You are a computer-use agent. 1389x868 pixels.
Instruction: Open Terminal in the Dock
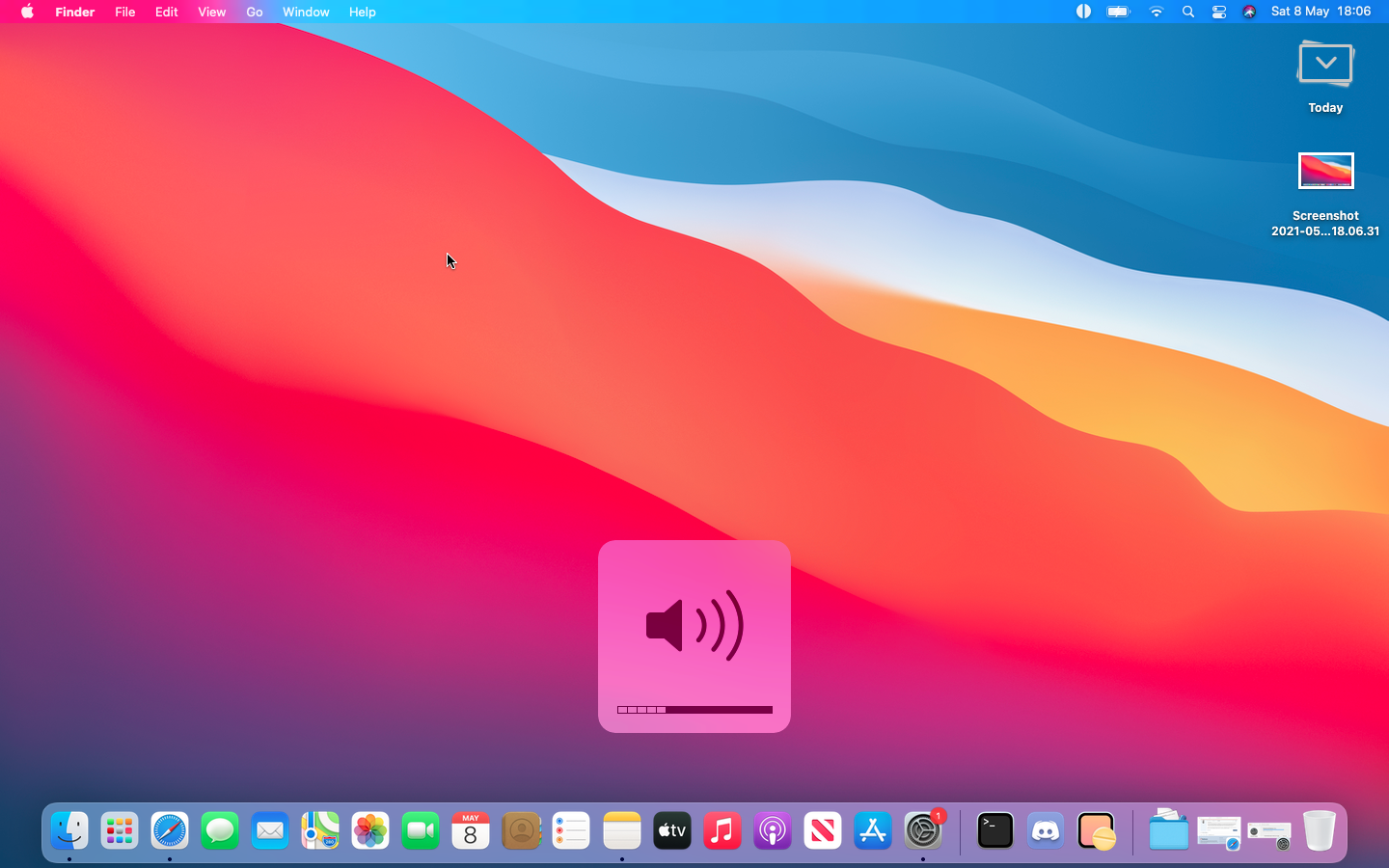pos(994,830)
